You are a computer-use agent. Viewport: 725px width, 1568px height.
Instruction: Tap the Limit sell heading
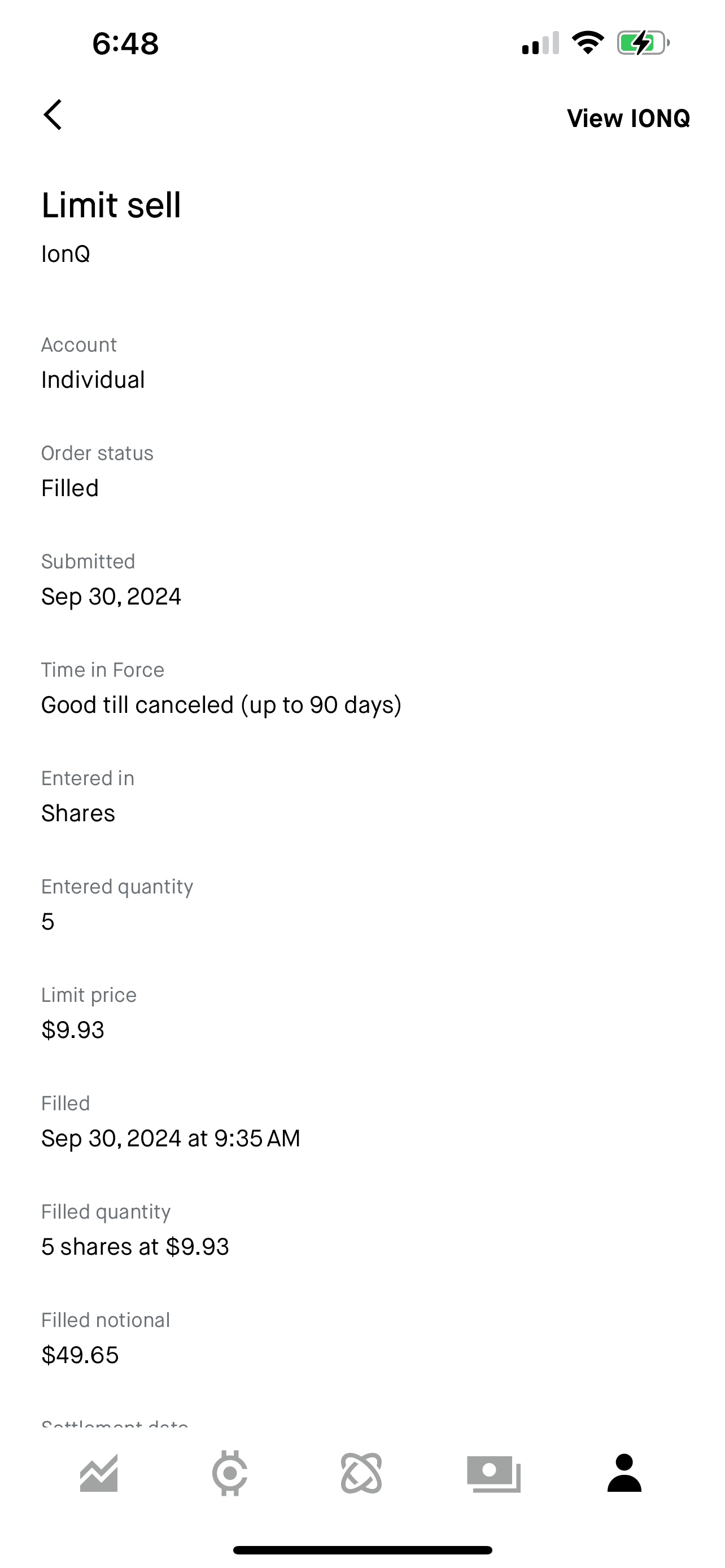[x=111, y=205]
